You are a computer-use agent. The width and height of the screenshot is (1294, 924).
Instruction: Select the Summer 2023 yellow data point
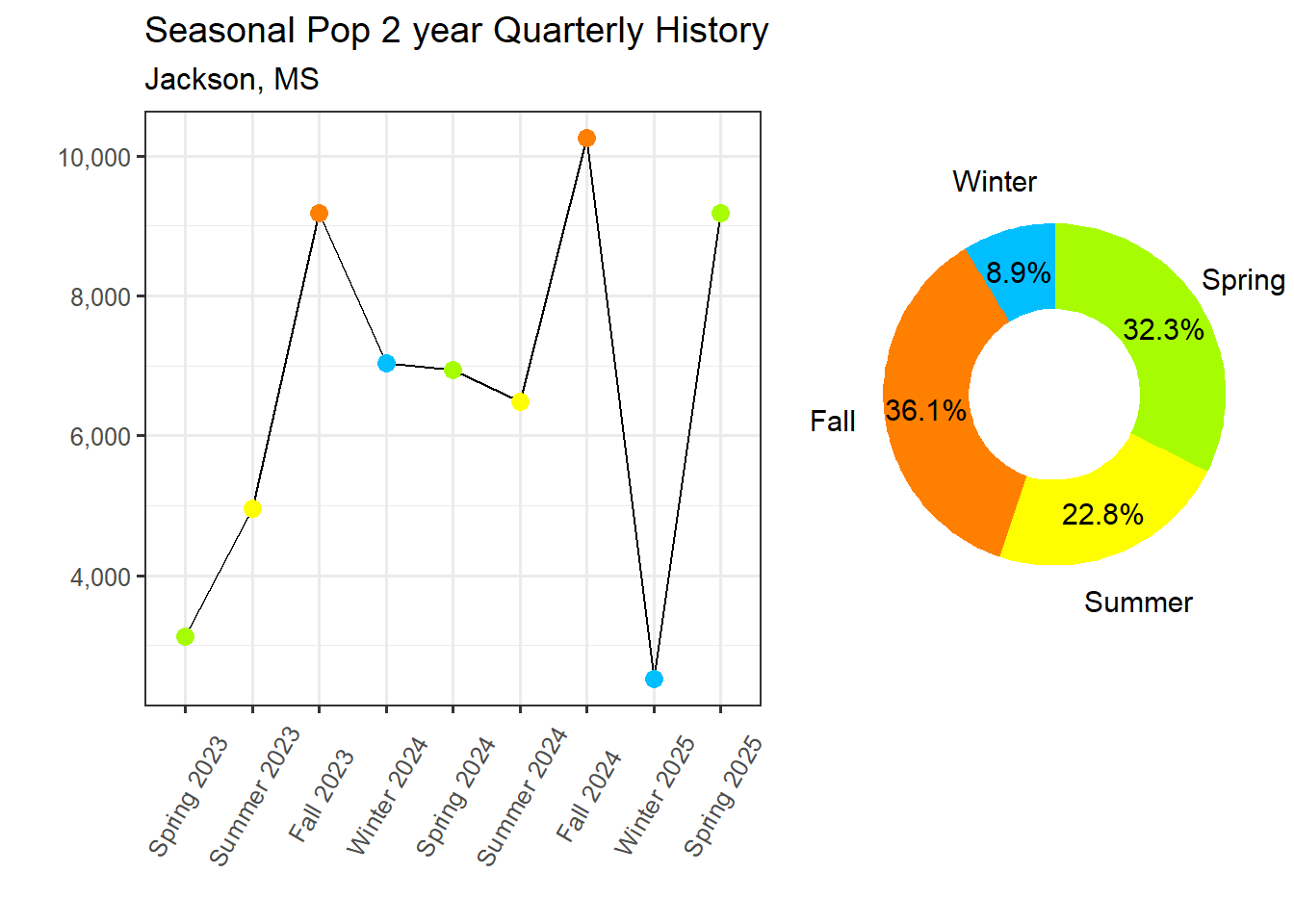[x=252, y=508]
